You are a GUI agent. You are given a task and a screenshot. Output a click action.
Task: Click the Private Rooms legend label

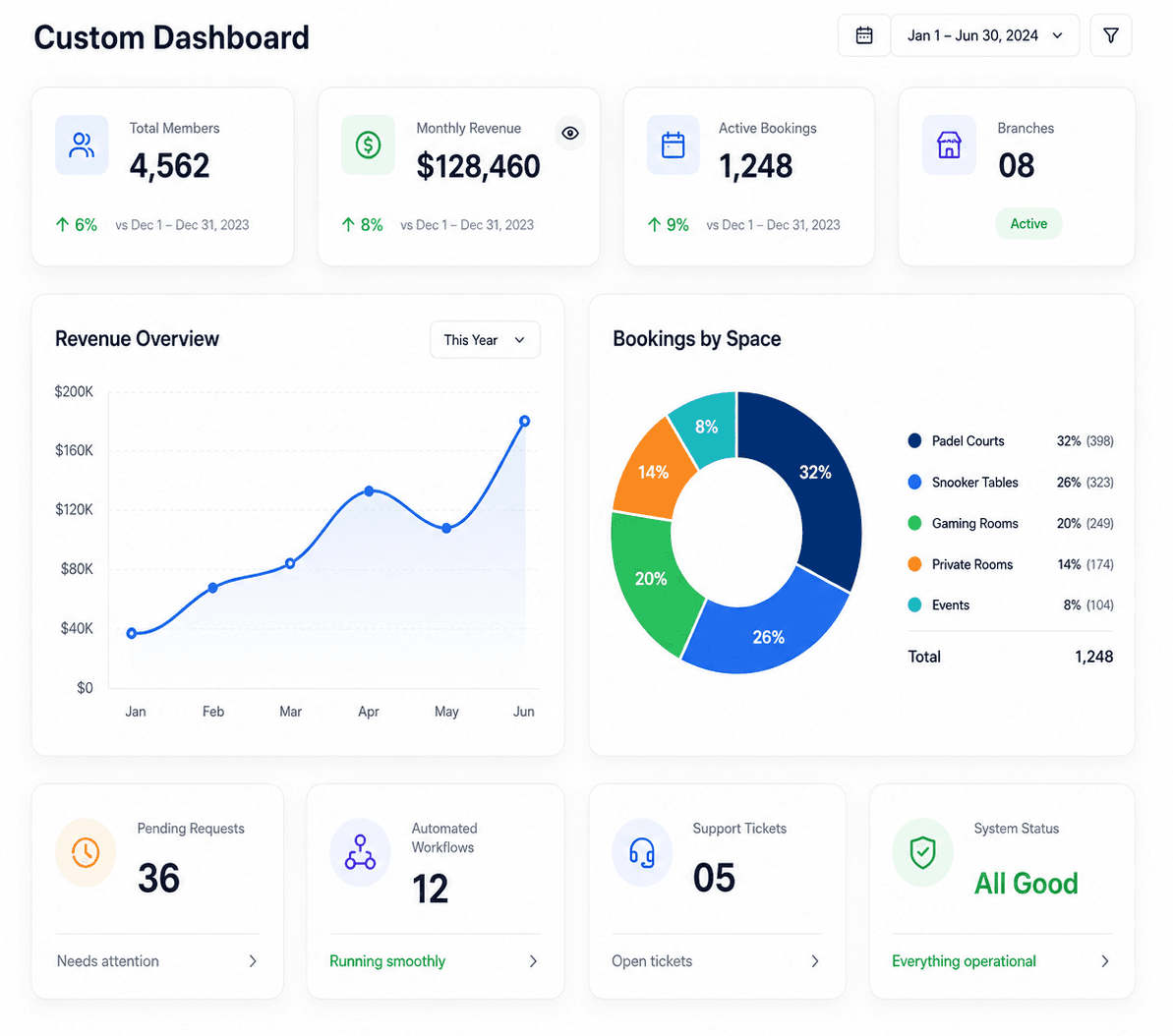(971, 564)
